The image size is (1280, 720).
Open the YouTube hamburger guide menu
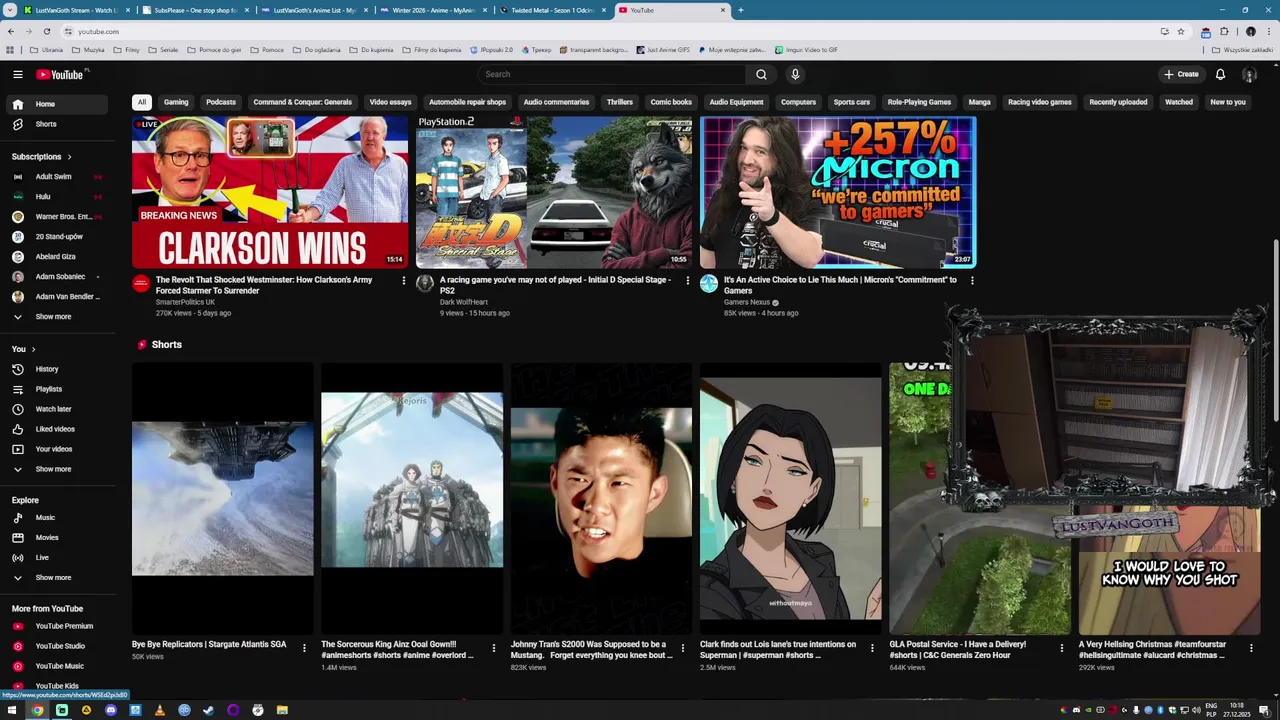[x=17, y=74]
